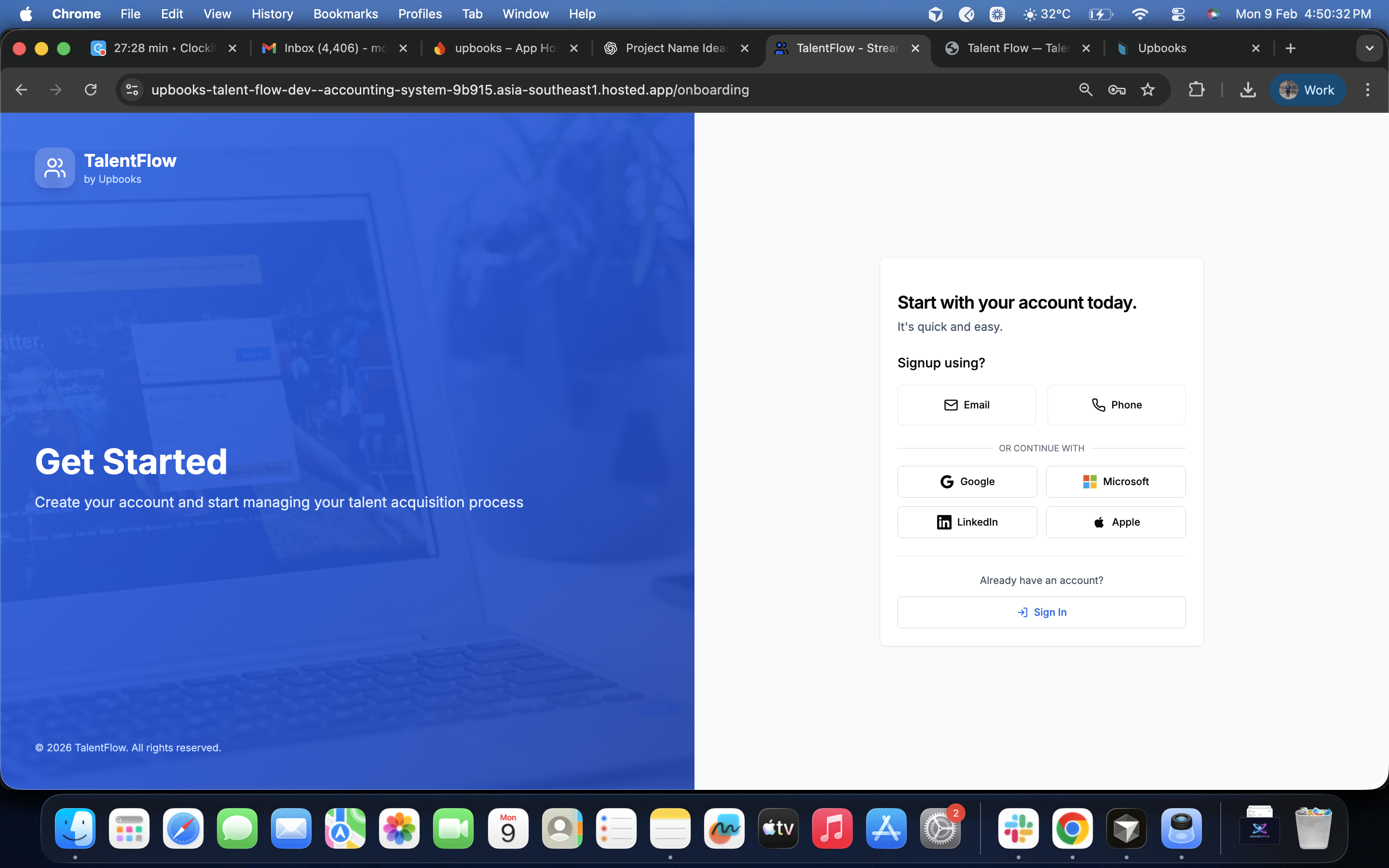Continue with Apple
The image size is (1389, 868).
[x=1115, y=522]
